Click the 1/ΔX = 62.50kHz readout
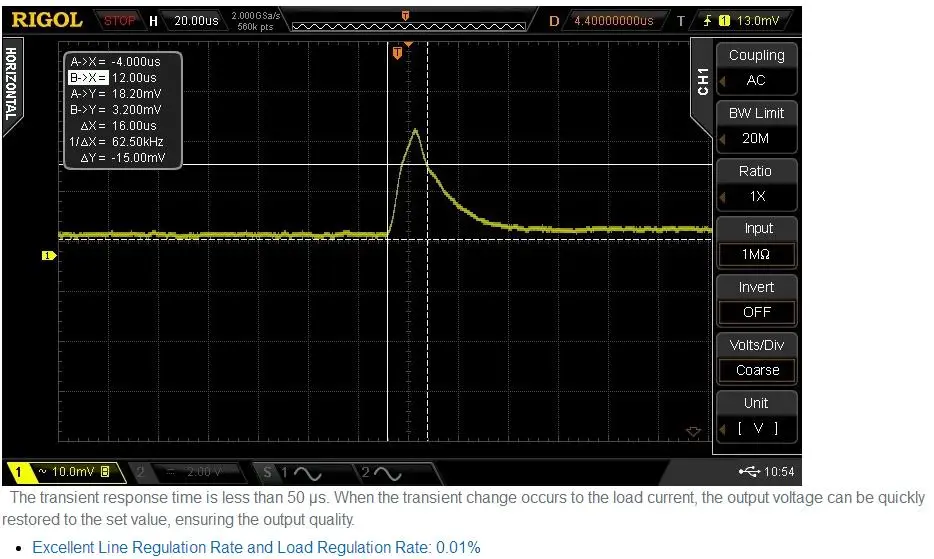 tap(116, 142)
